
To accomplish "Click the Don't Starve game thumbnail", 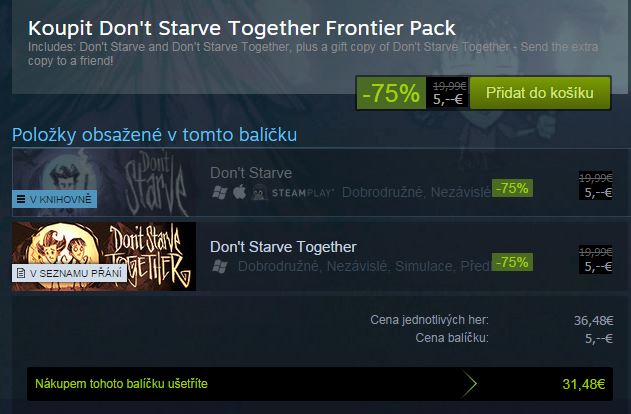I will point(104,182).
